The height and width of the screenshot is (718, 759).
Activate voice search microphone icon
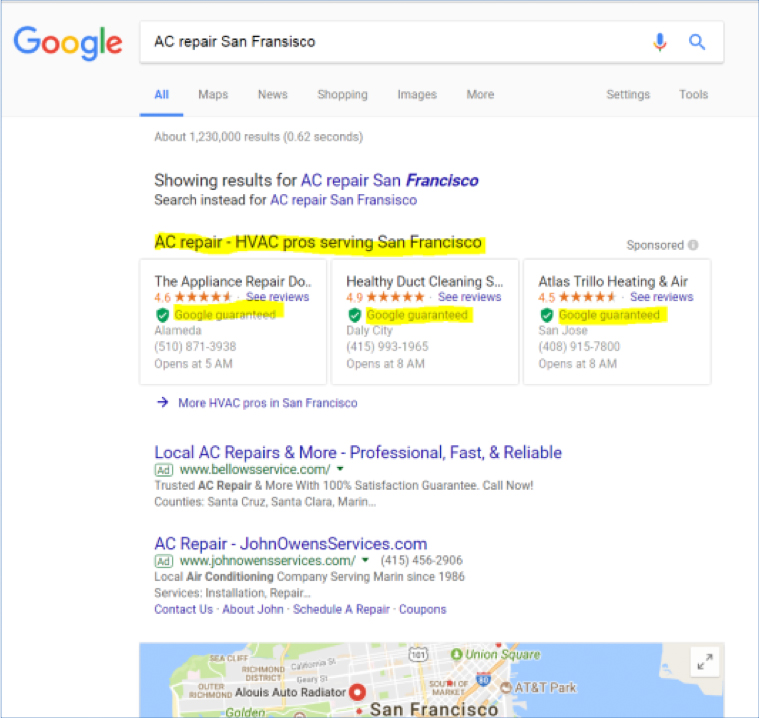pyautogui.click(x=659, y=42)
